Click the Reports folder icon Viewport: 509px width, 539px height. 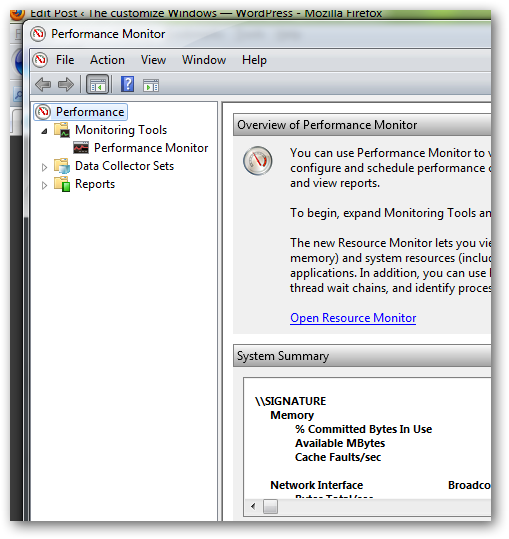point(62,184)
